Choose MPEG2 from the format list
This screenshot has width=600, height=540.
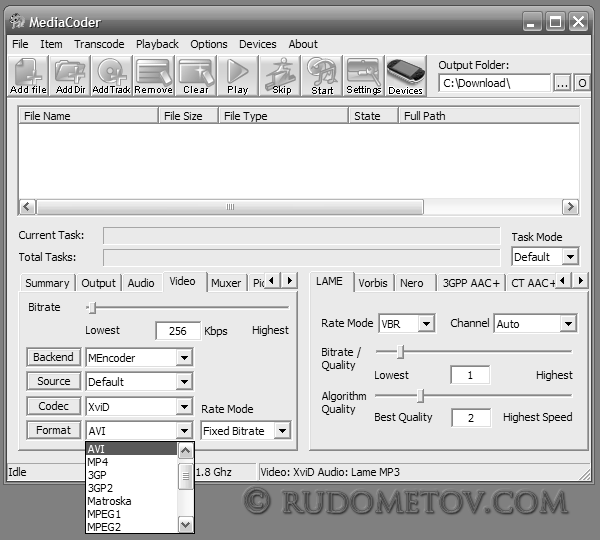point(132,527)
